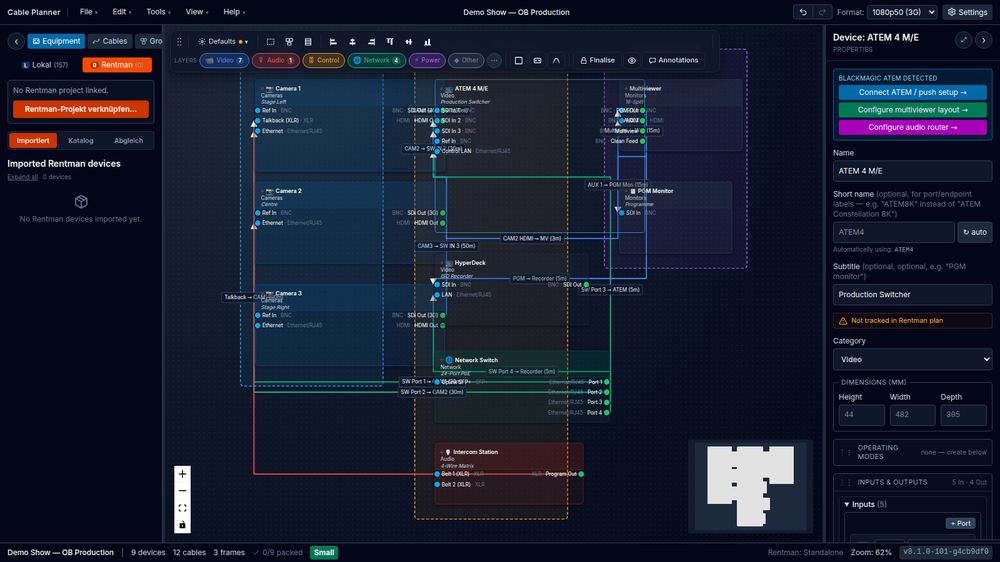1000x562 pixels.
Task: Click the redo arrow icon
Action: coord(822,12)
